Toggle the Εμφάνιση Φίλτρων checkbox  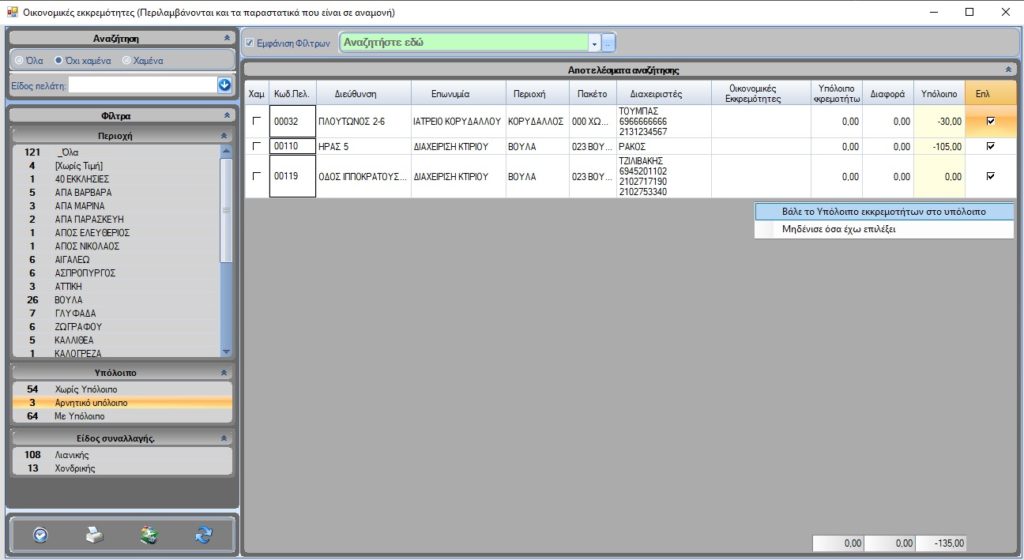coord(251,43)
